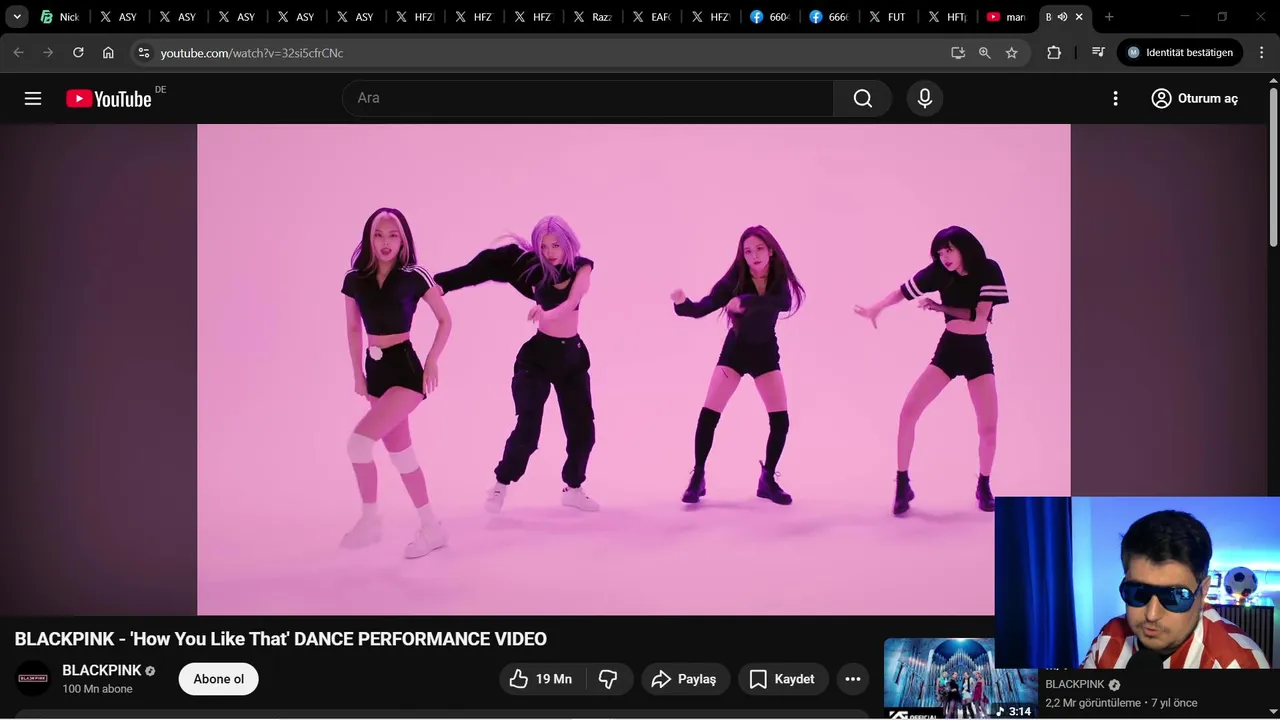1280x720 pixels.
Task: Click the Kaydet save button
Action: (x=783, y=679)
